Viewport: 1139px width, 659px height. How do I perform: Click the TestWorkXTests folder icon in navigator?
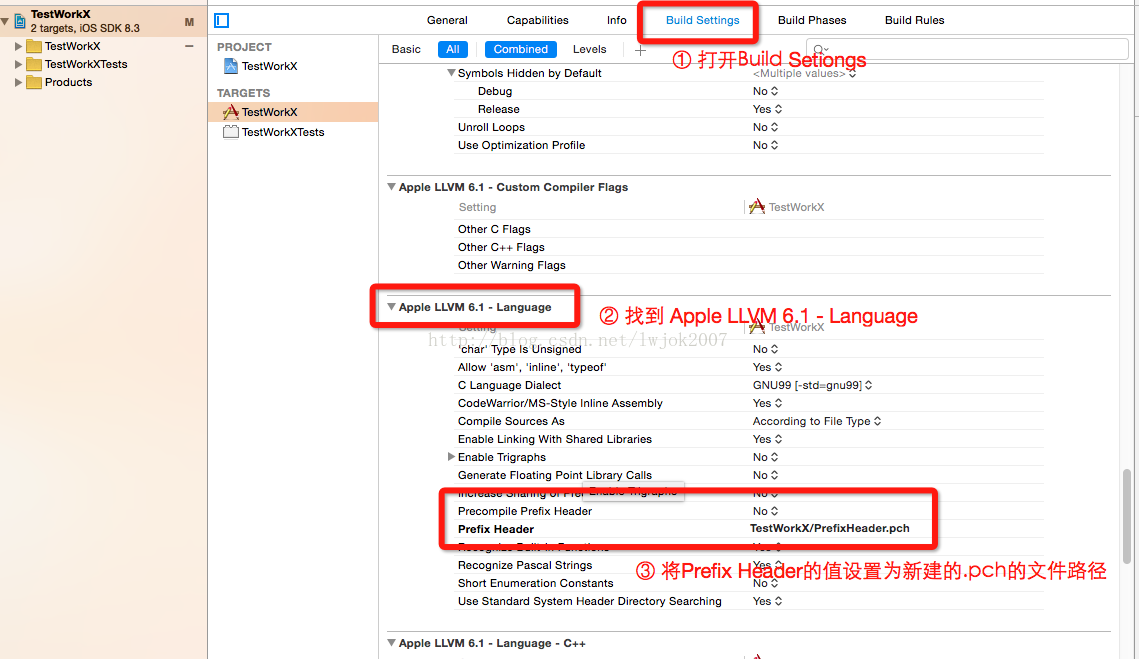[x=33, y=64]
